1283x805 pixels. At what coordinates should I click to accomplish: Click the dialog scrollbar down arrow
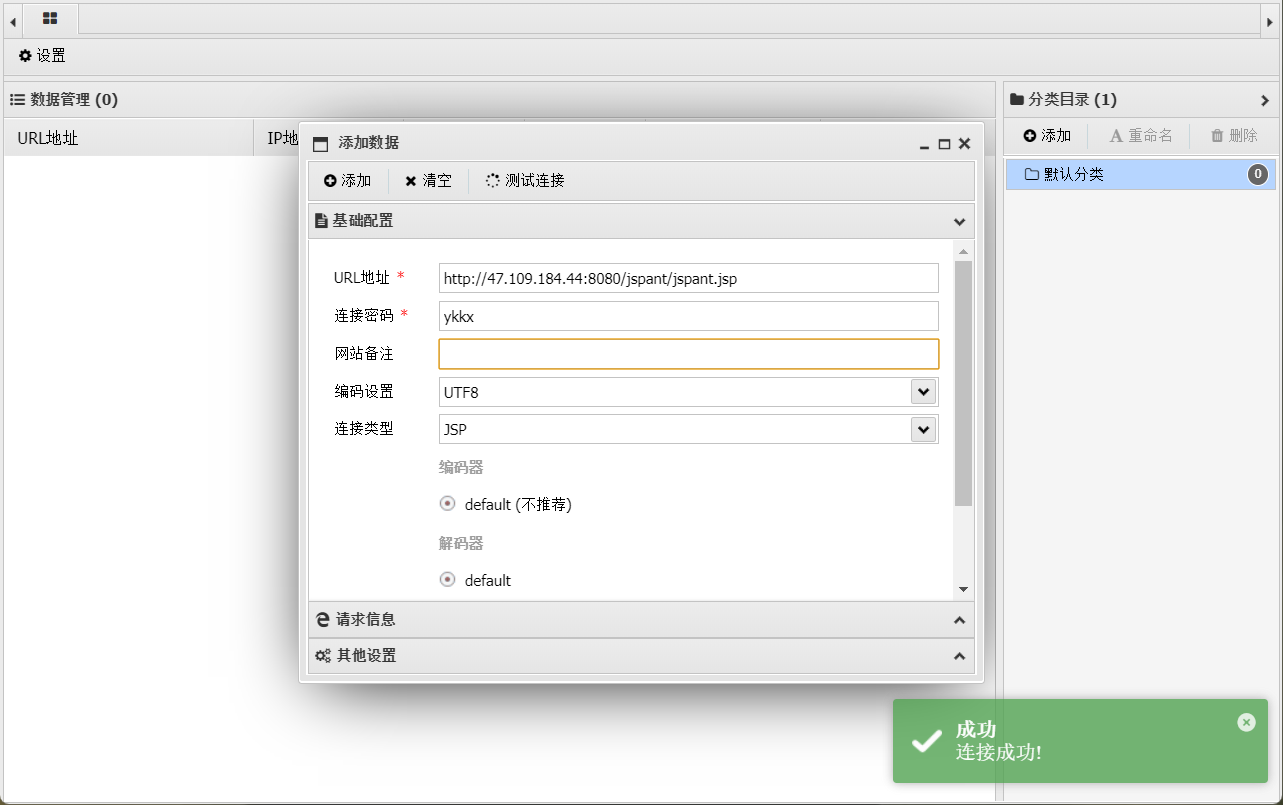[x=963, y=590]
